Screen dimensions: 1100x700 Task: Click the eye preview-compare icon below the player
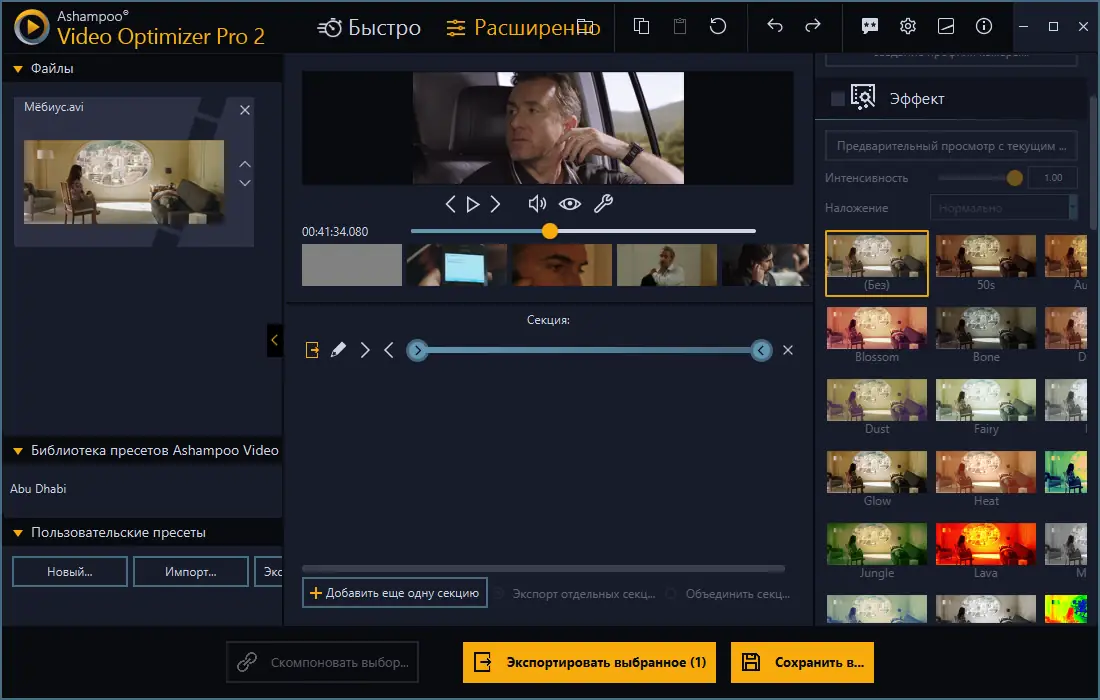[570, 203]
